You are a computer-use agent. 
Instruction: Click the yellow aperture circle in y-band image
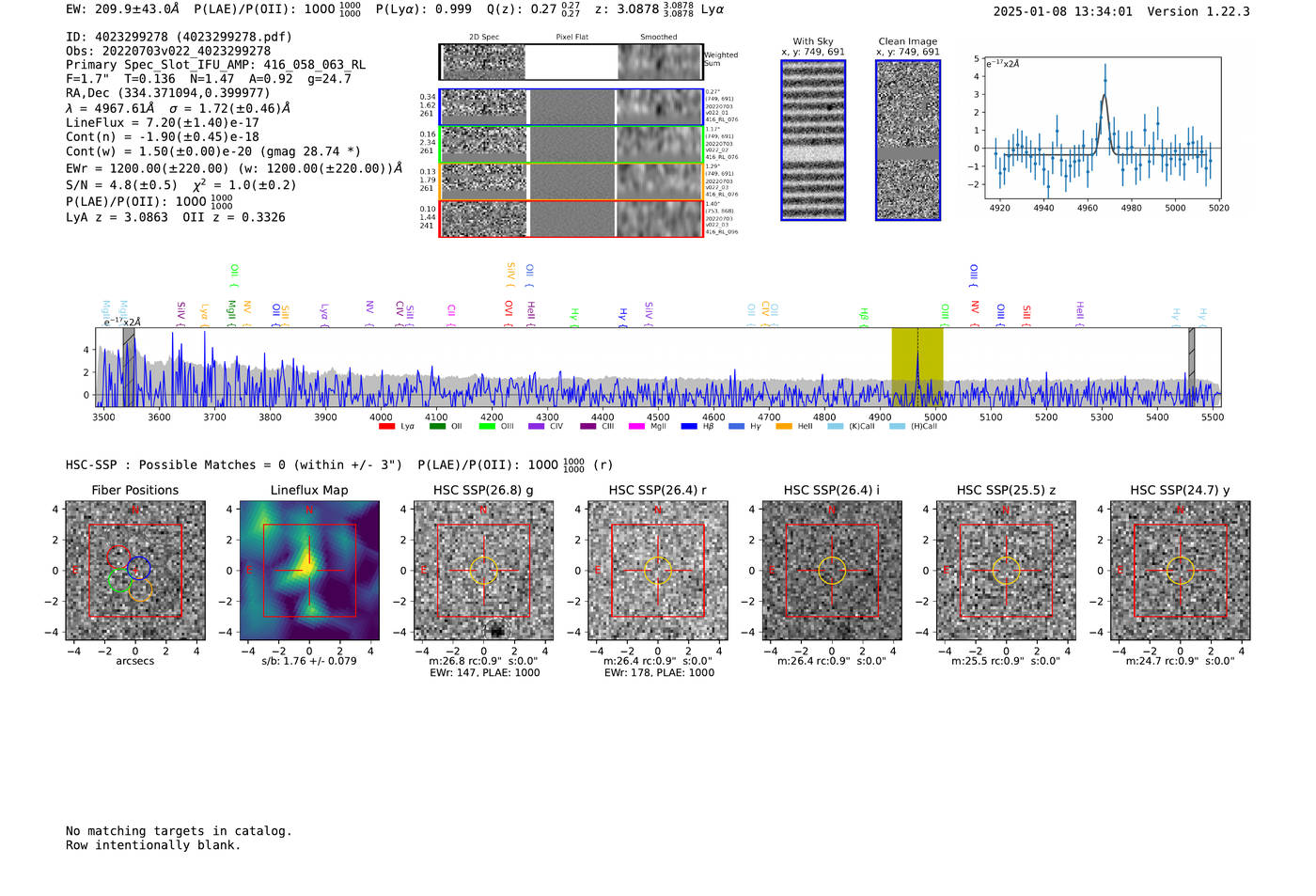click(x=1181, y=571)
